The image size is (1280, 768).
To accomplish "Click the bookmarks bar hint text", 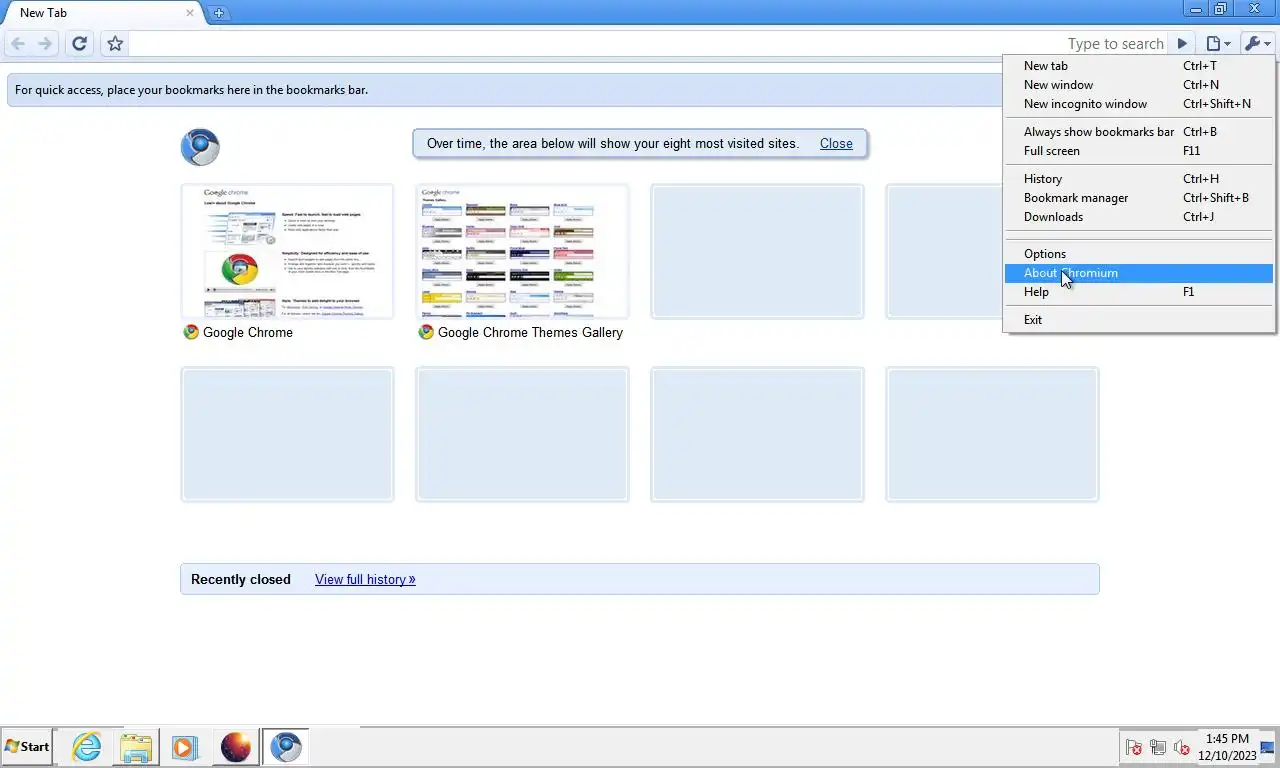I will [191, 90].
